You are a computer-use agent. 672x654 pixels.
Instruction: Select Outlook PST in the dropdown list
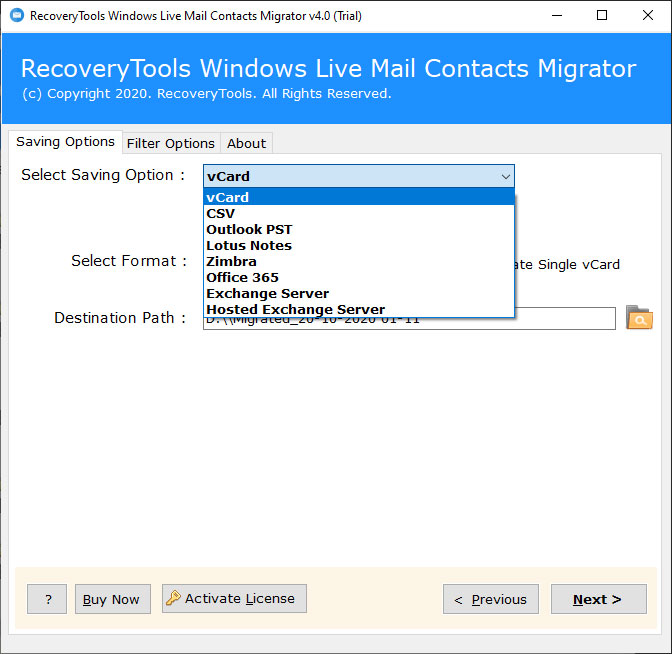point(359,229)
